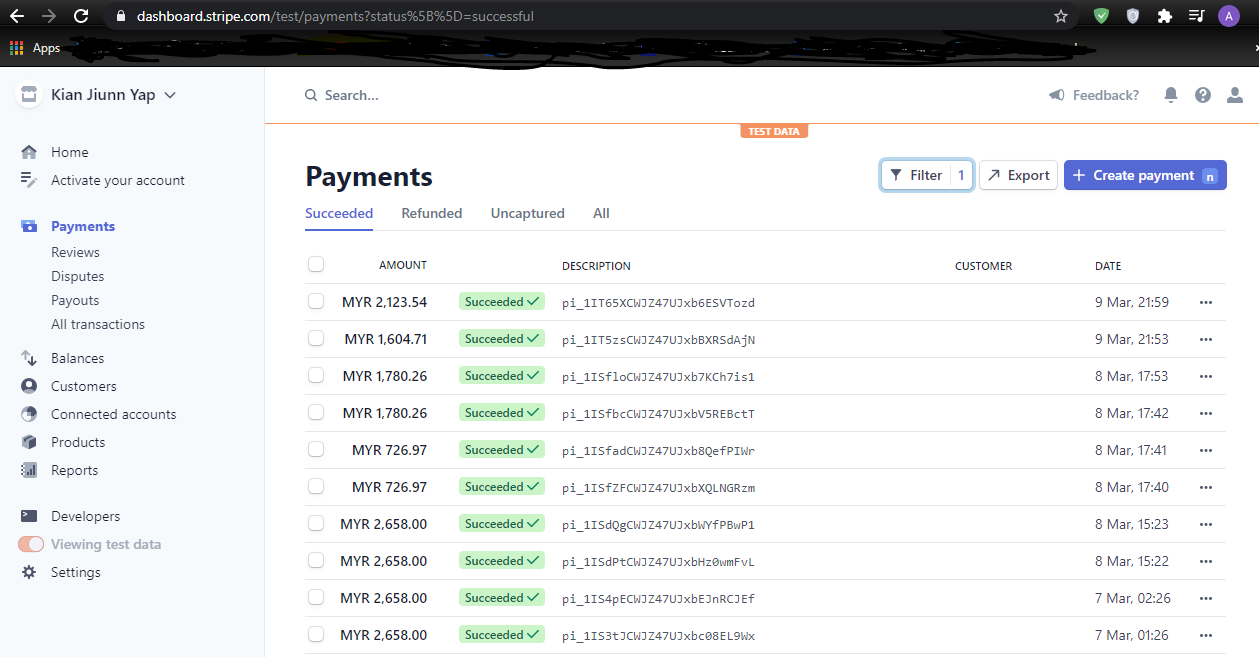This screenshot has height=657, width=1259.
Task: Disable the Viewing test data toggle
Action: pyautogui.click(x=30, y=543)
